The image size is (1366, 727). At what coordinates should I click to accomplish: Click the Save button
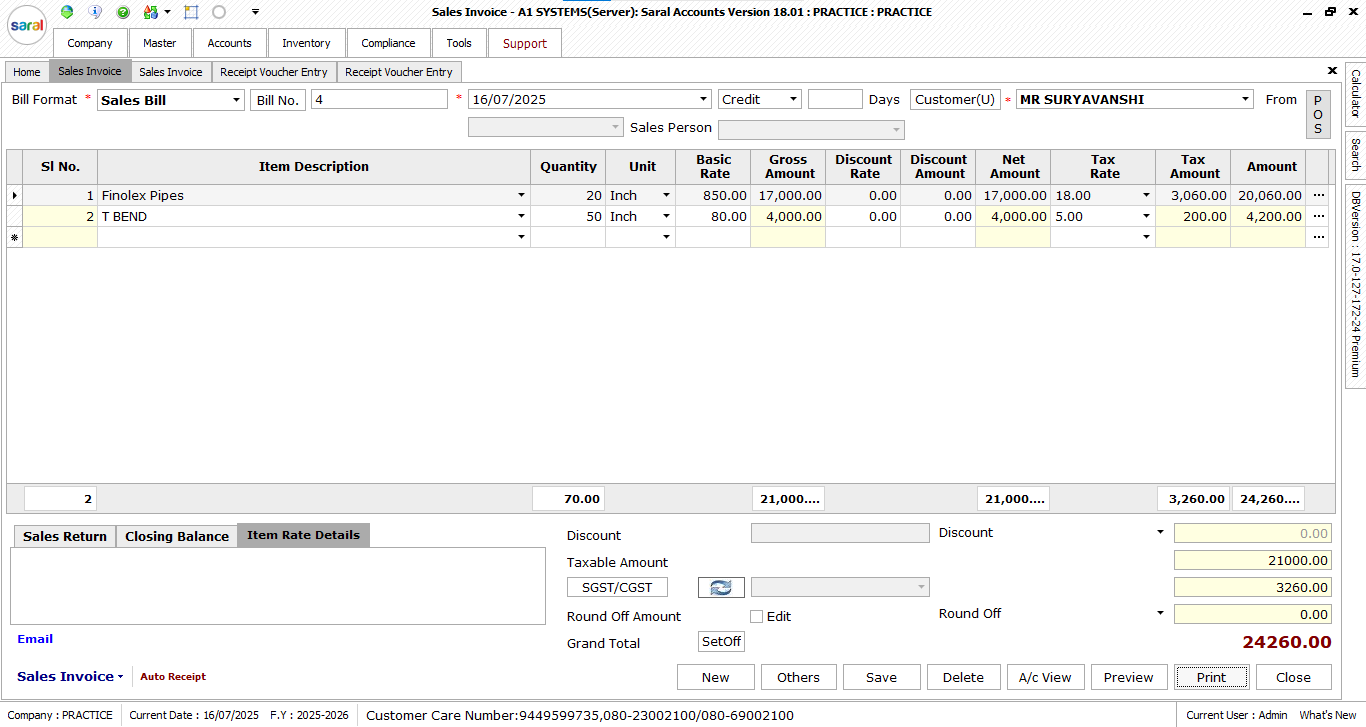(x=881, y=677)
